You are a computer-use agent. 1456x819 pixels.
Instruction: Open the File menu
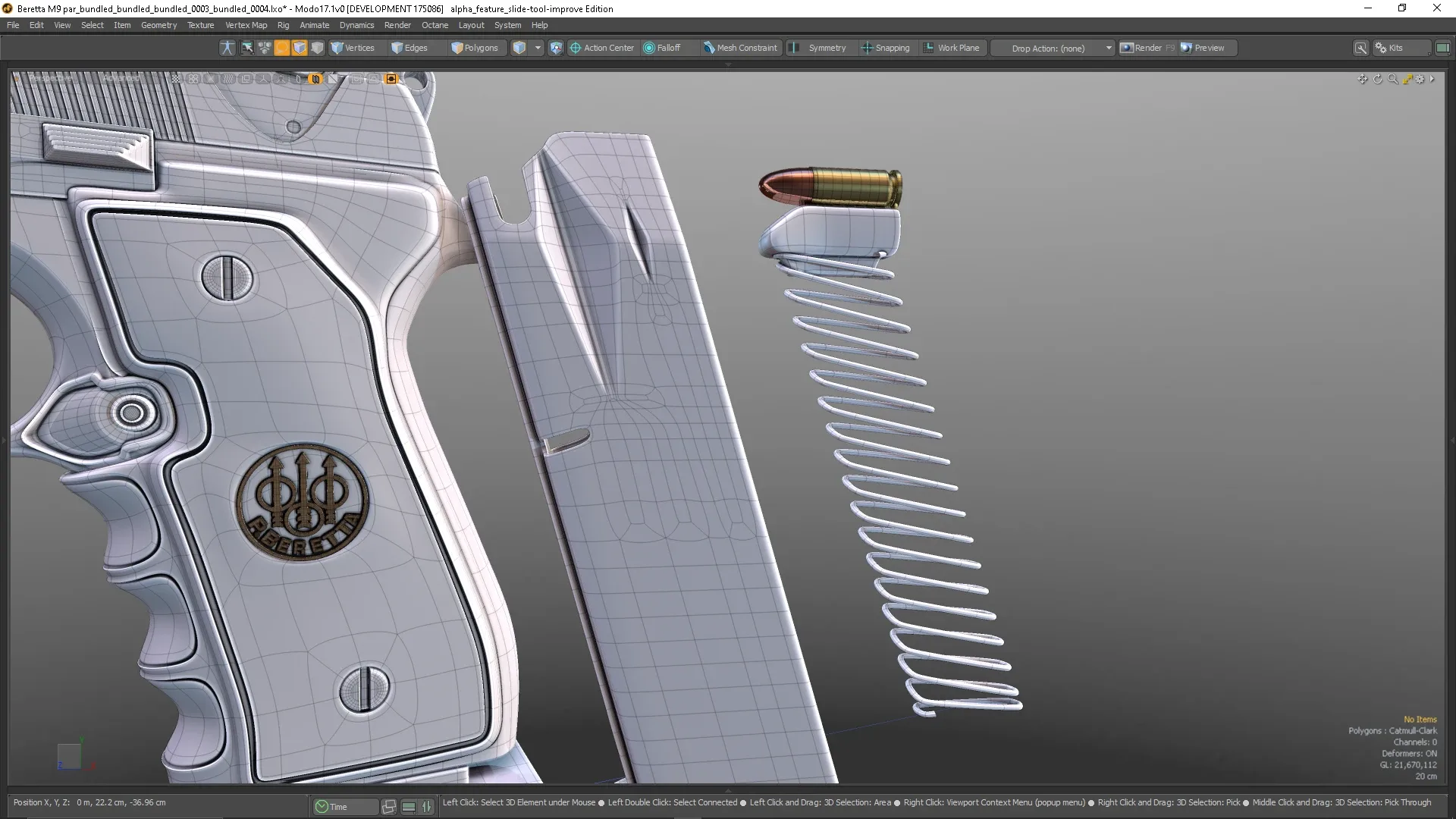click(x=13, y=25)
